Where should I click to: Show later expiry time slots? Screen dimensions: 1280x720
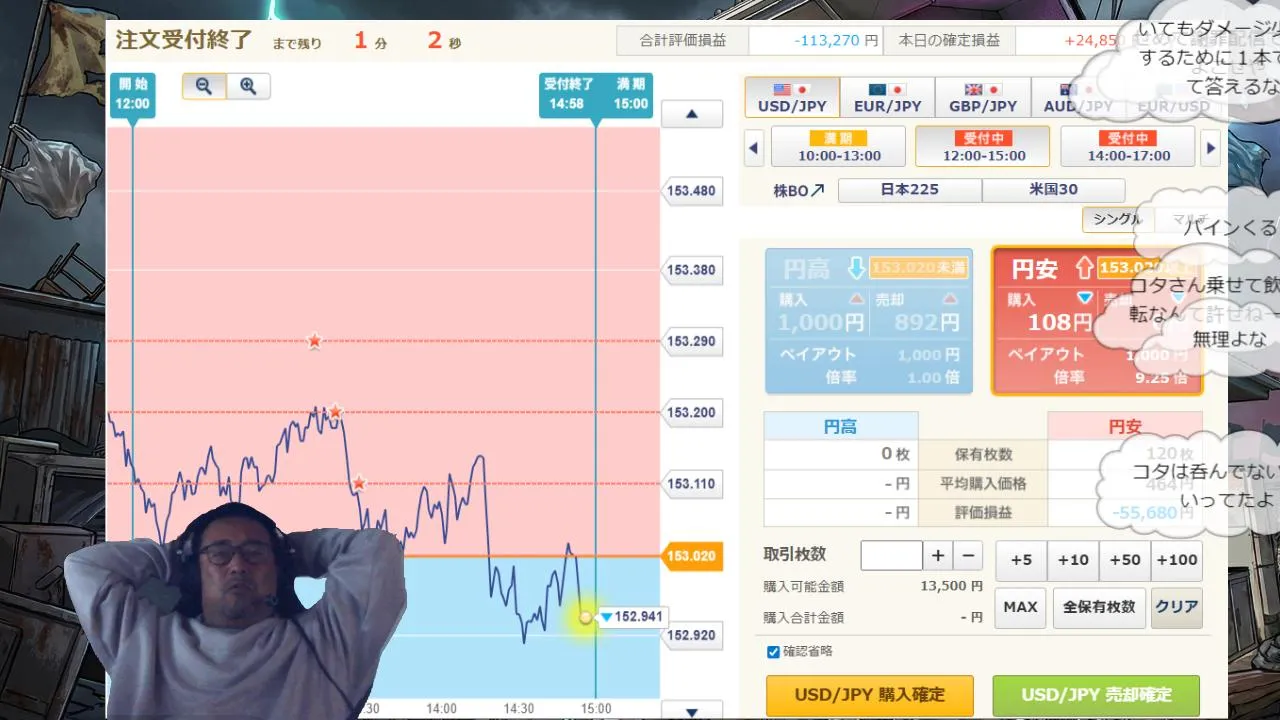pos(1211,148)
